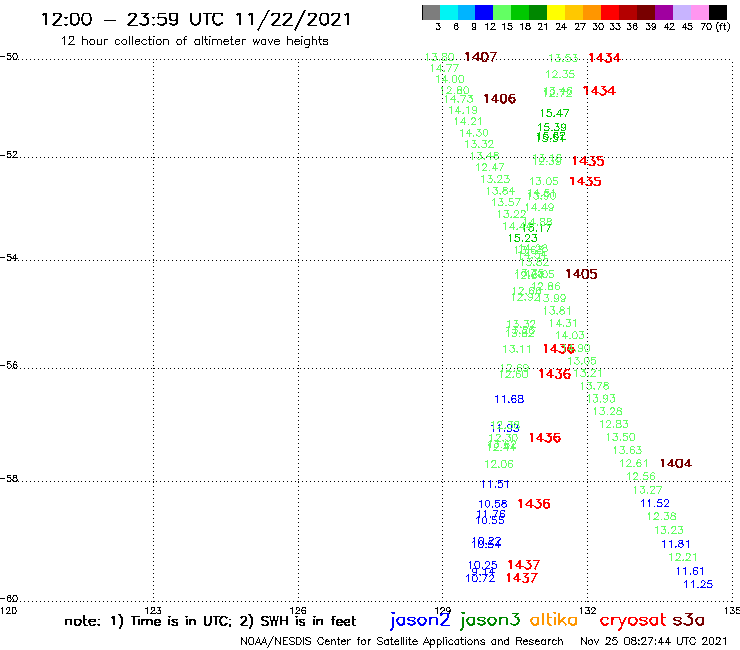The height and width of the screenshot is (650, 740).
Task: Click the note about UTC and SWH
Action: click(210, 621)
